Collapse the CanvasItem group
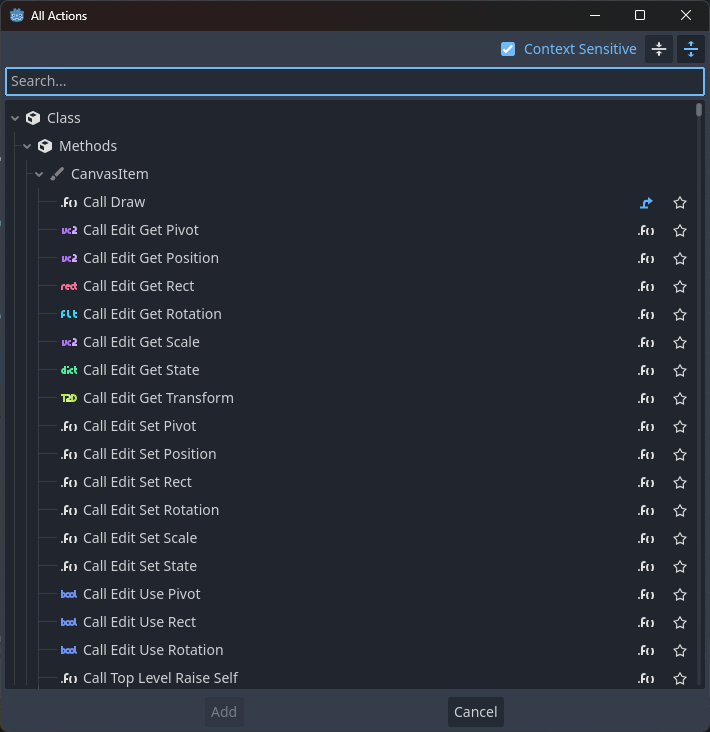This screenshot has height=732, width=710. click(39, 174)
